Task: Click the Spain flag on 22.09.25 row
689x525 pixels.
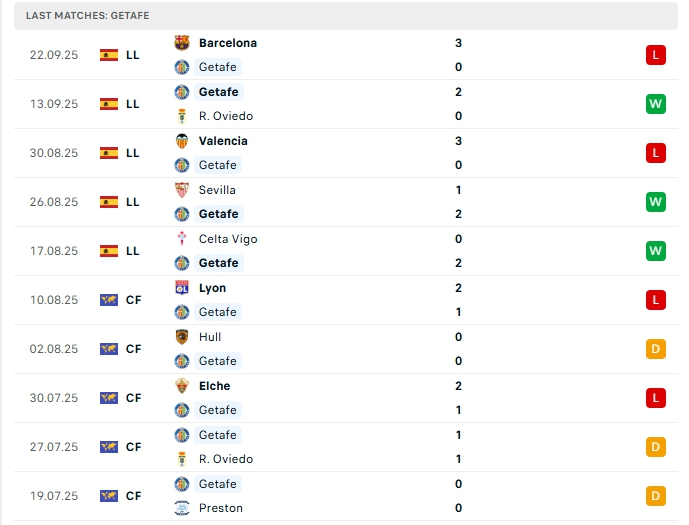Action: [109, 55]
